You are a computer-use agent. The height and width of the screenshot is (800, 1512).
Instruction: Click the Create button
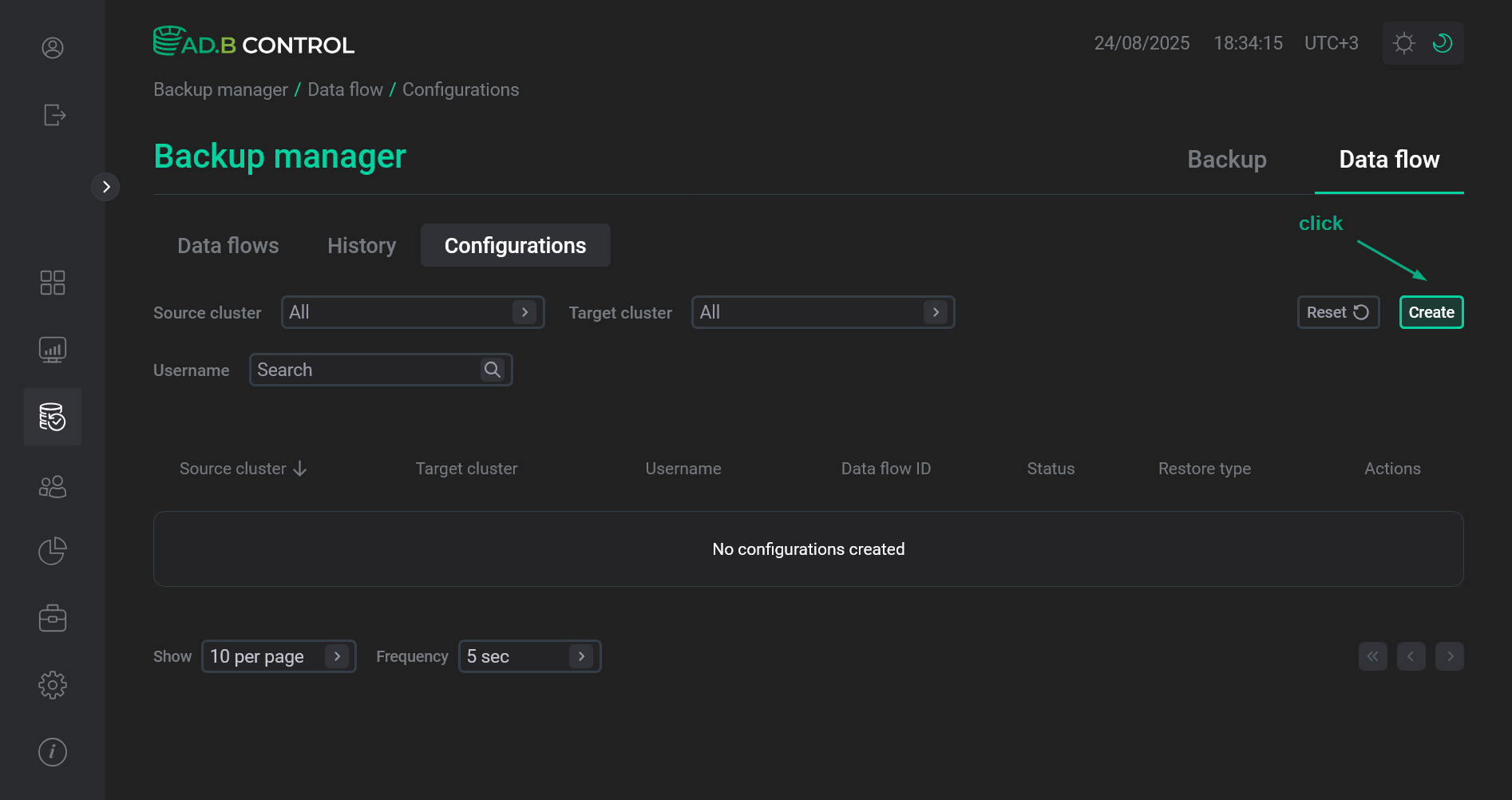1431,312
